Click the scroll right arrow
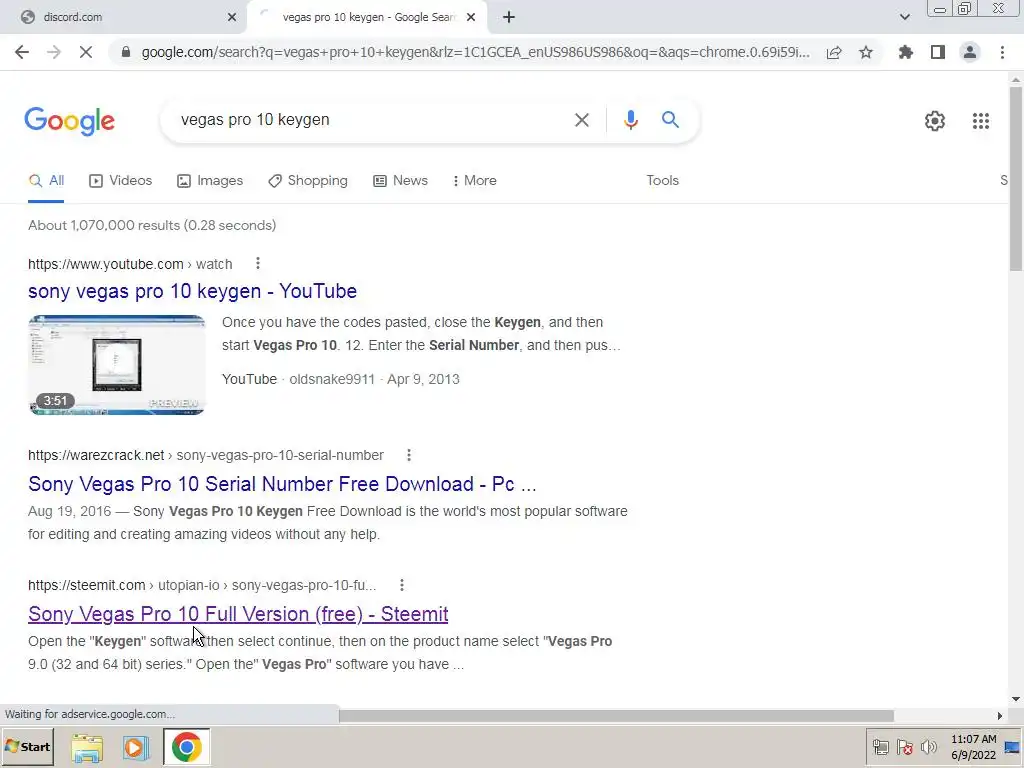The height and width of the screenshot is (768, 1024). [999, 716]
